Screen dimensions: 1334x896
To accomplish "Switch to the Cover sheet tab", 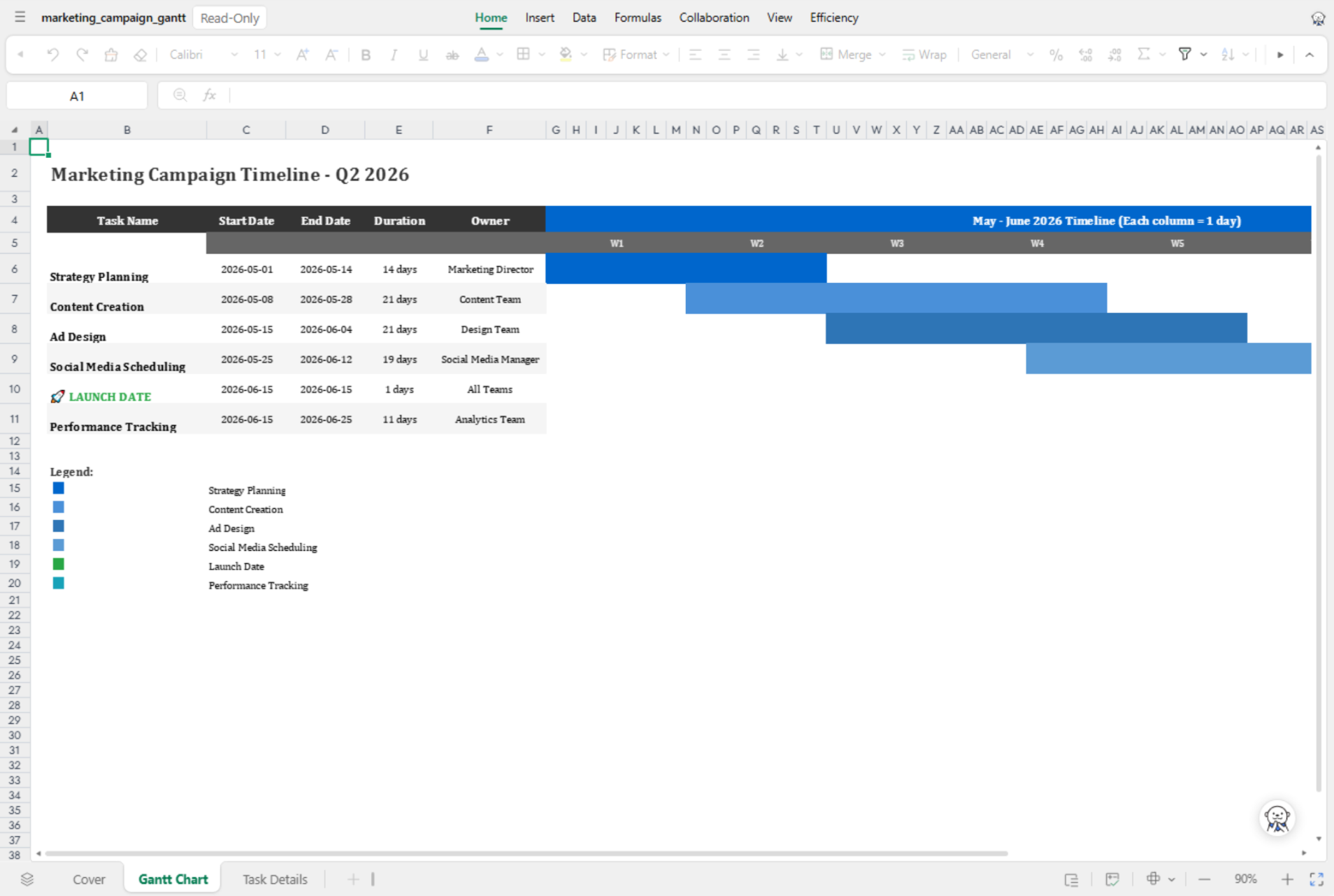I will (89, 879).
